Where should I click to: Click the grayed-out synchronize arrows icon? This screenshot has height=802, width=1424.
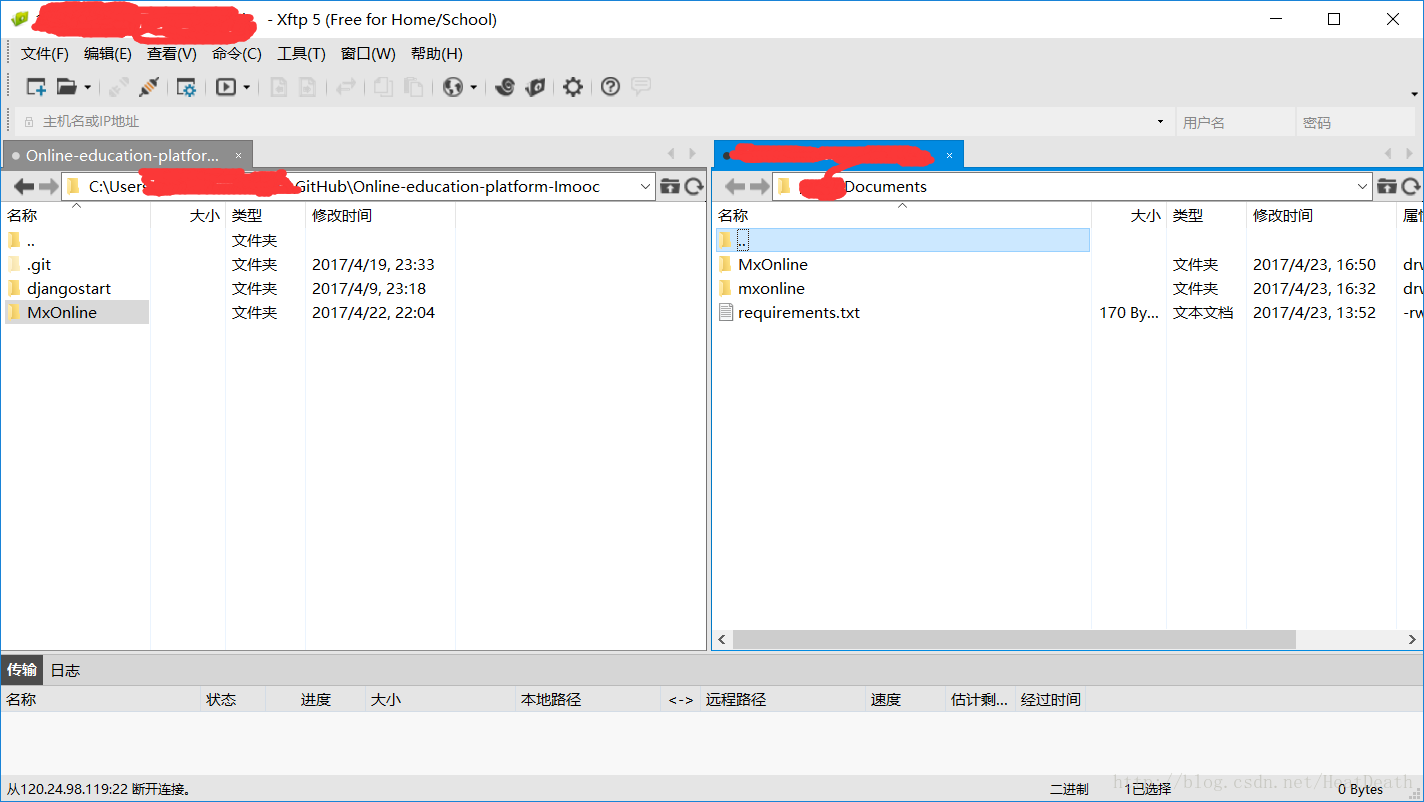(x=346, y=87)
